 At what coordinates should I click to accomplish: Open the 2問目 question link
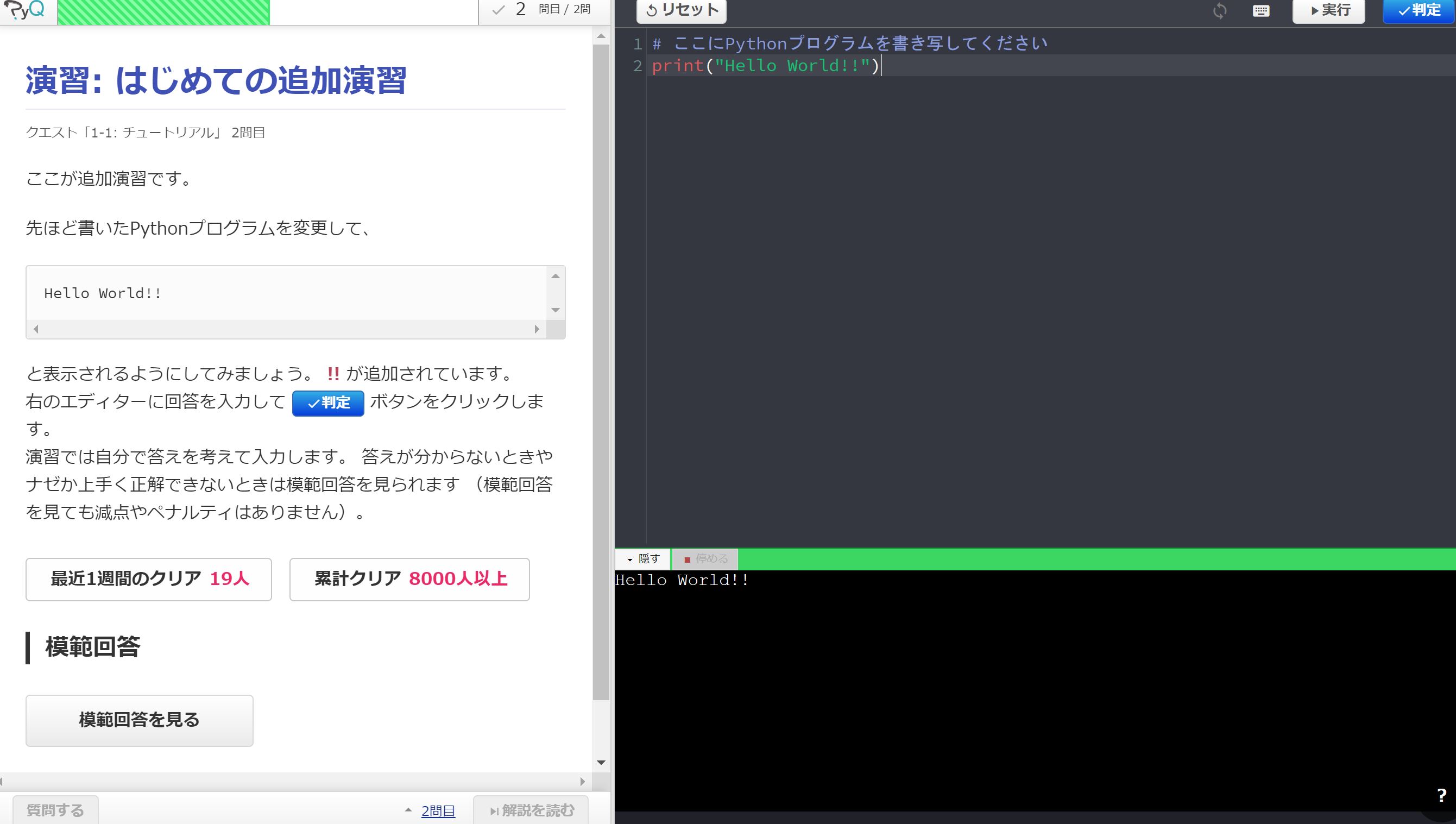[x=438, y=811]
